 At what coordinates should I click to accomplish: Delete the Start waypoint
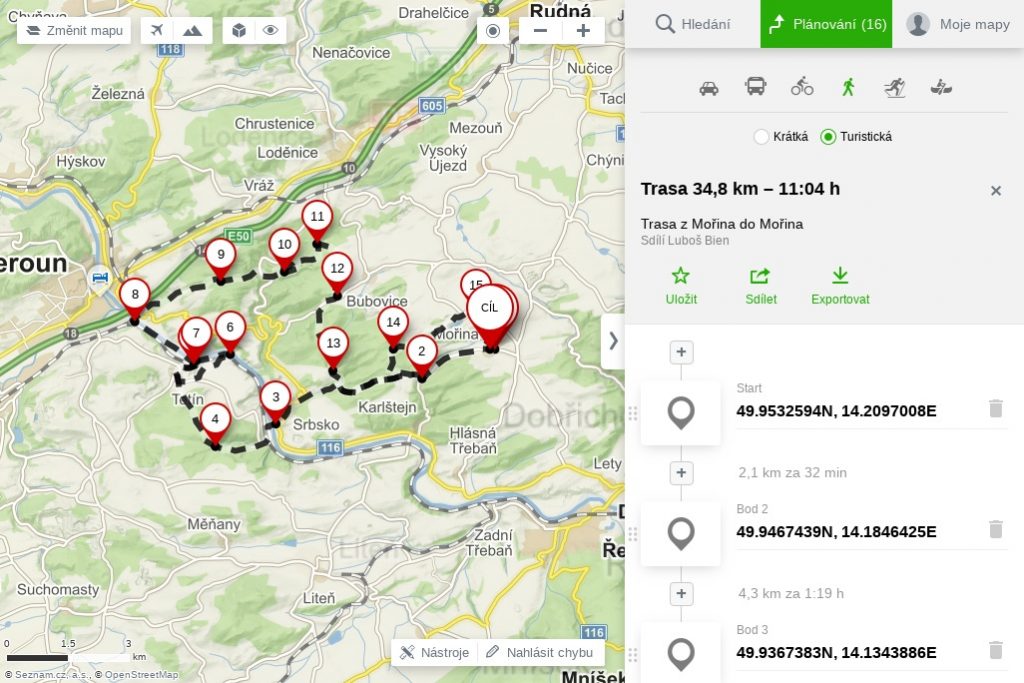996,409
